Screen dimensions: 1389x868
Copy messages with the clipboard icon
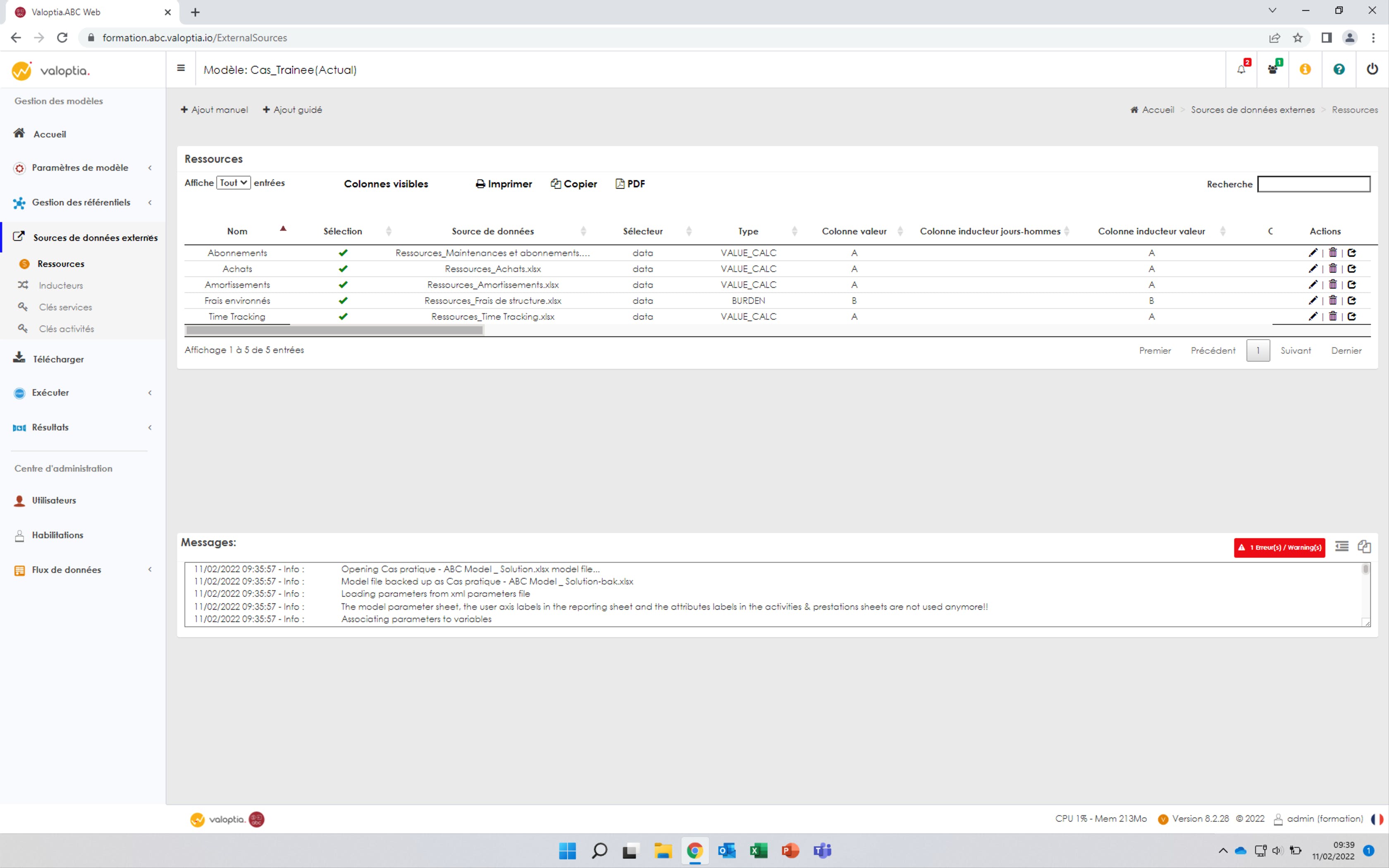(x=1364, y=546)
